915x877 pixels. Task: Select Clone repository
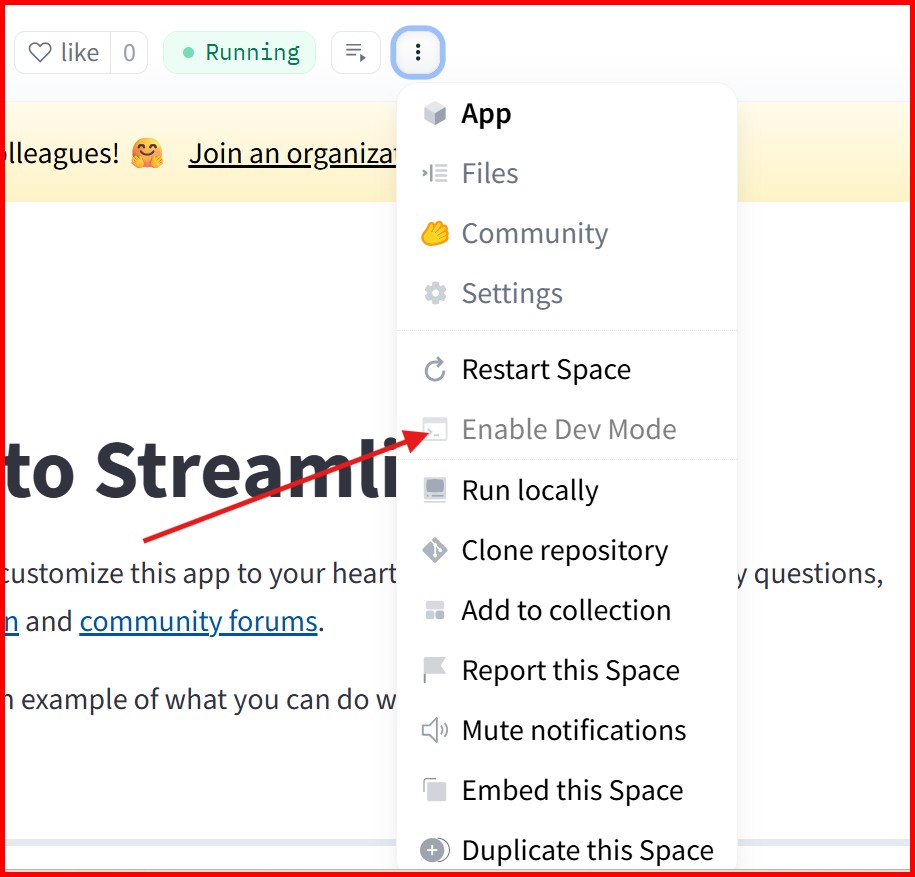[567, 550]
